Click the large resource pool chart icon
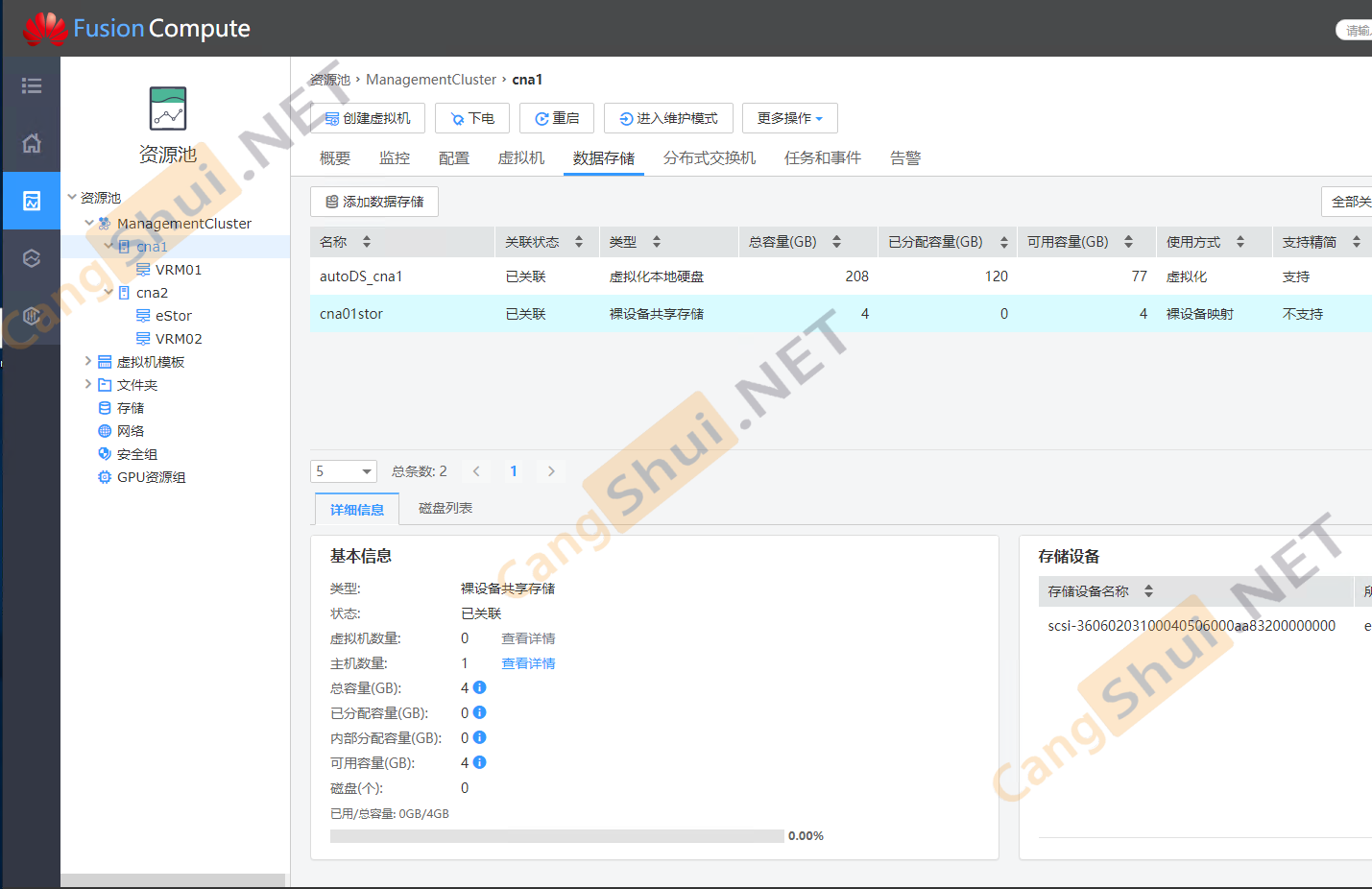This screenshot has height=889, width=1372. (x=168, y=108)
